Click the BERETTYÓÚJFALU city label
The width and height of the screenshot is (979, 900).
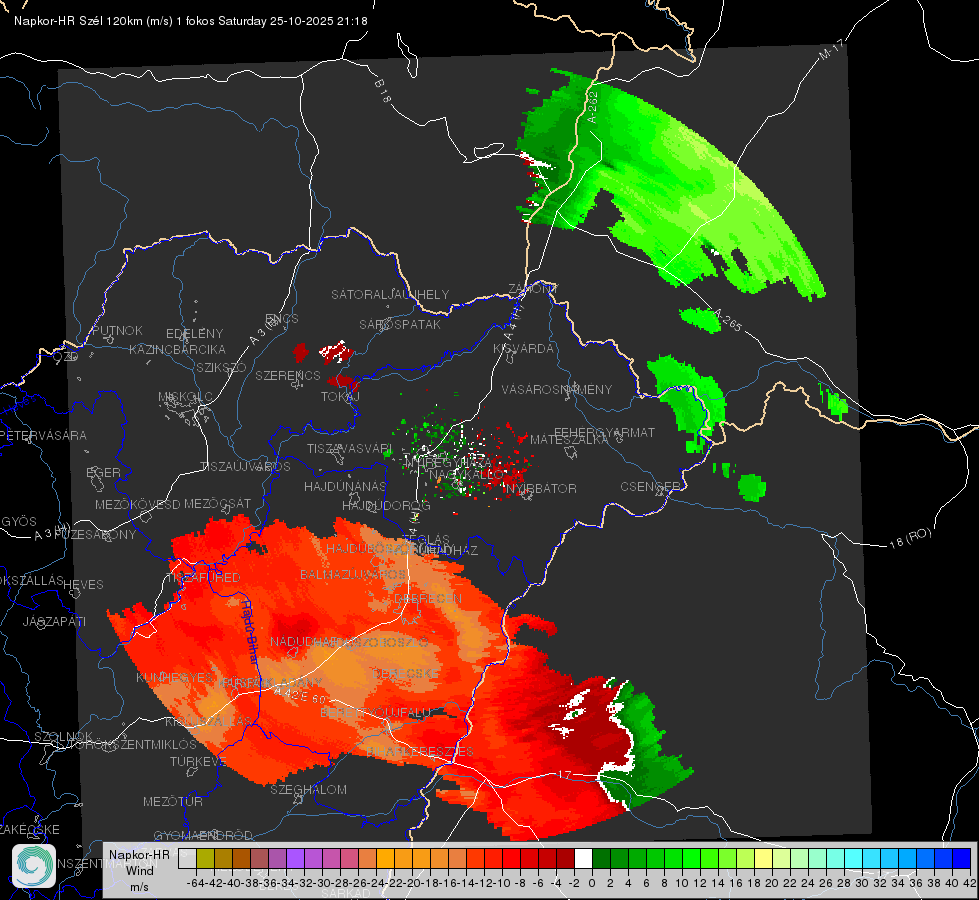[375, 713]
